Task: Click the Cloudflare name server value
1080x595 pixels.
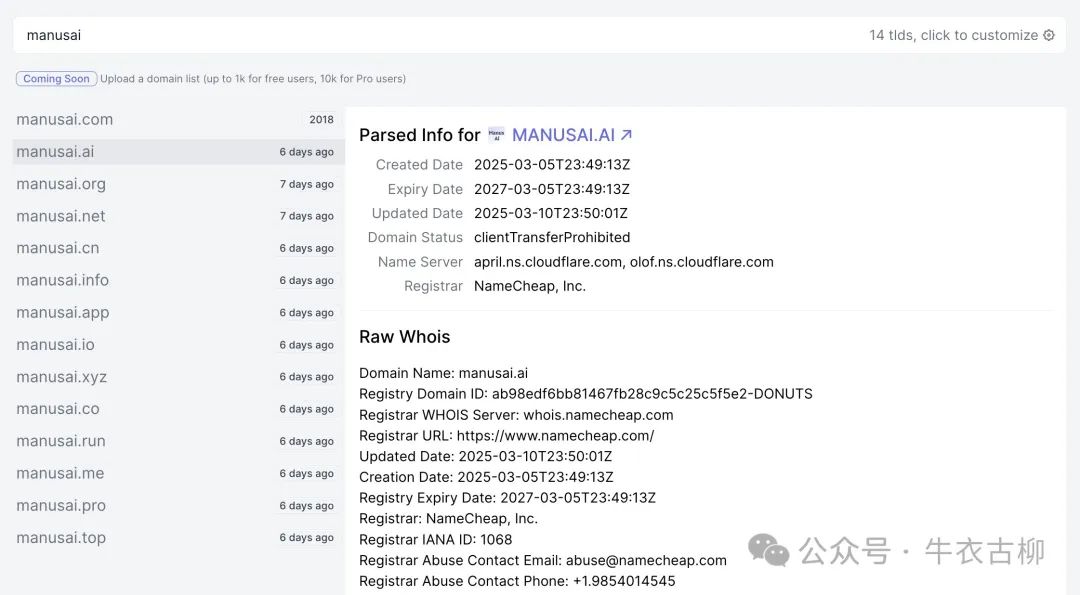Action: click(x=623, y=262)
